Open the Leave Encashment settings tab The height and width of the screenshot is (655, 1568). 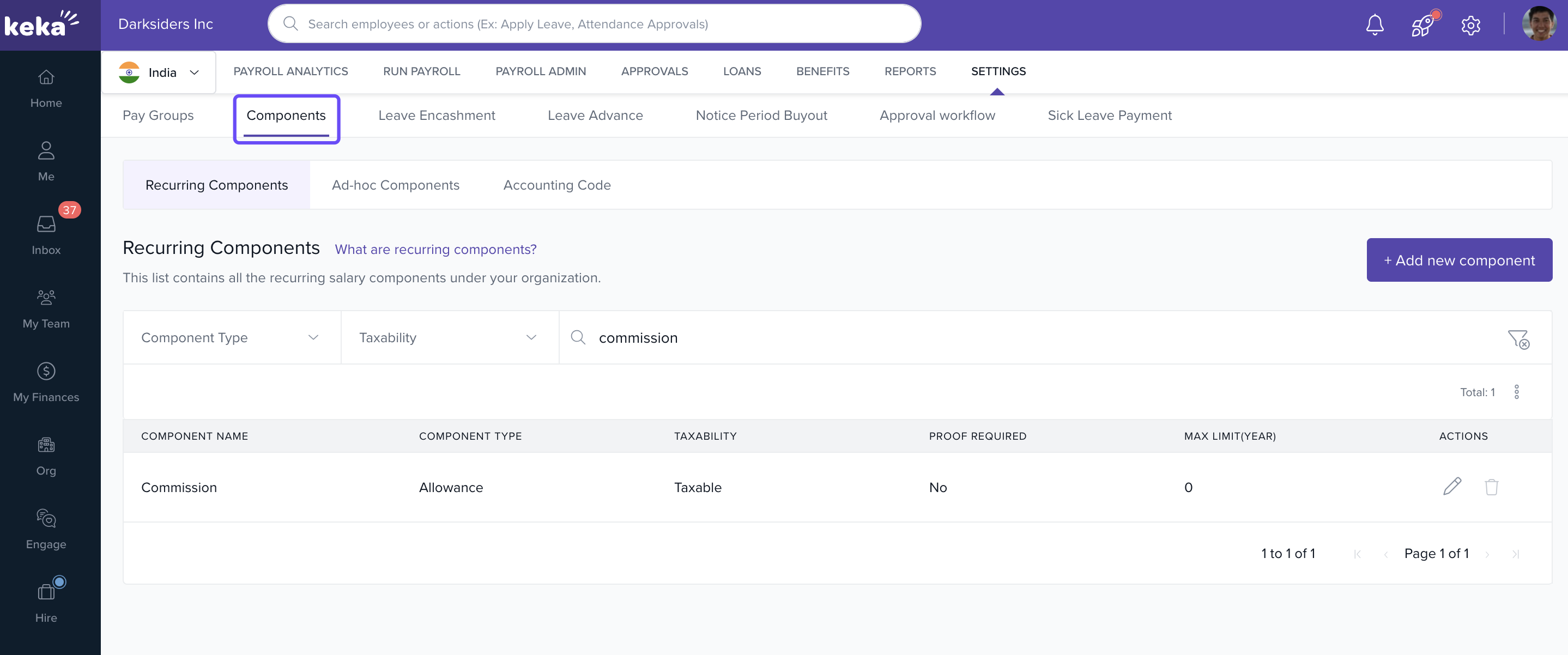tap(437, 115)
